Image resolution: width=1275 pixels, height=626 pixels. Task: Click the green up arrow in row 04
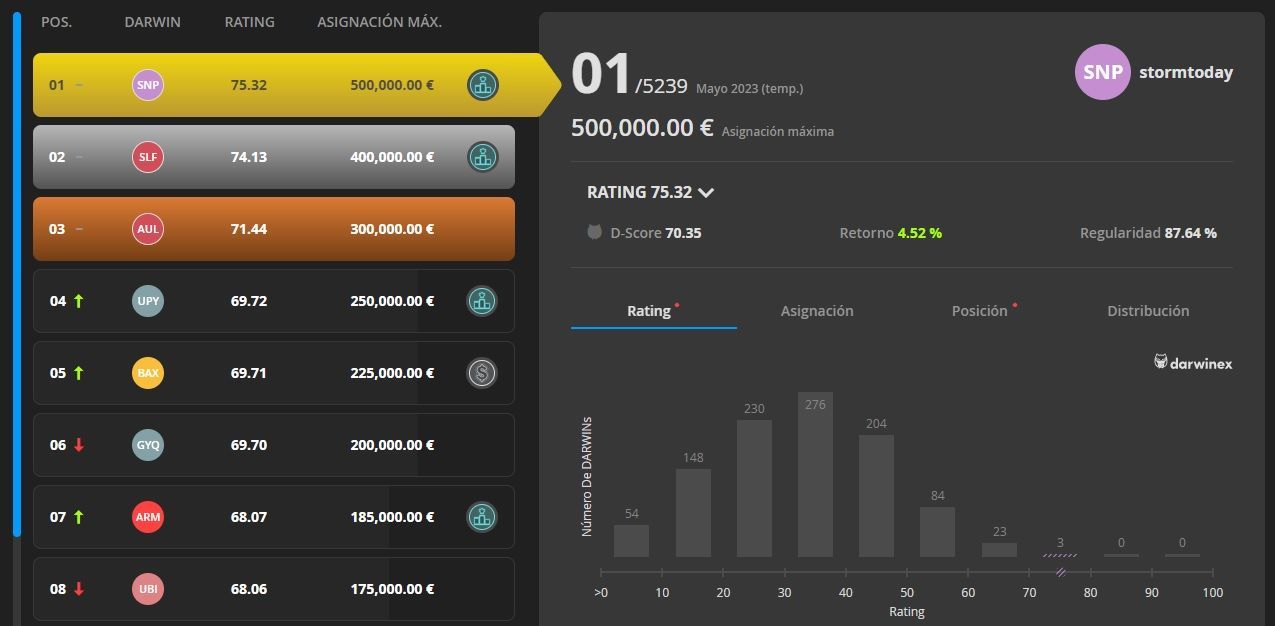[x=79, y=301]
